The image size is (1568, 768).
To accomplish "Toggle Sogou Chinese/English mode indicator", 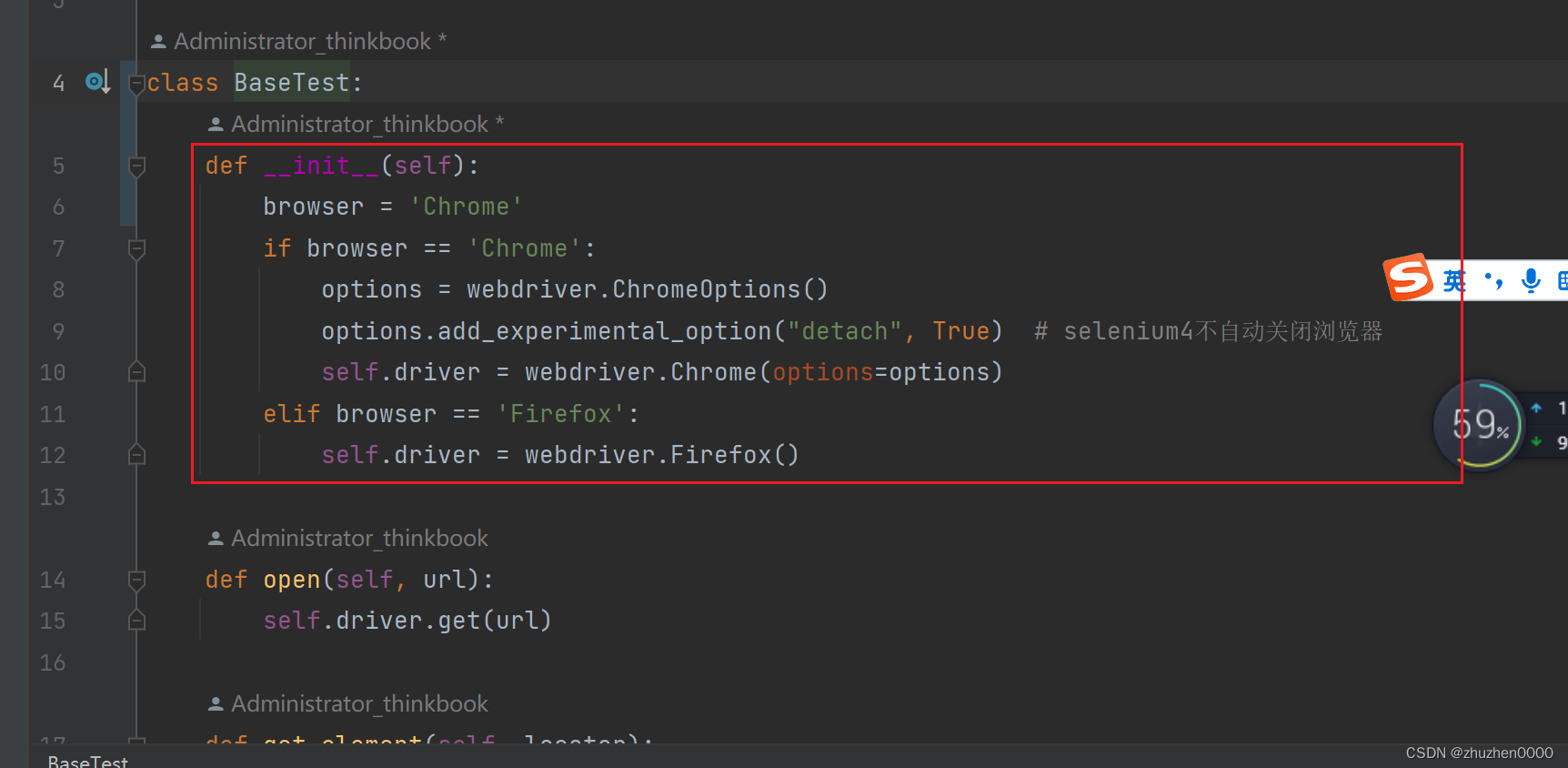I will (x=1454, y=280).
